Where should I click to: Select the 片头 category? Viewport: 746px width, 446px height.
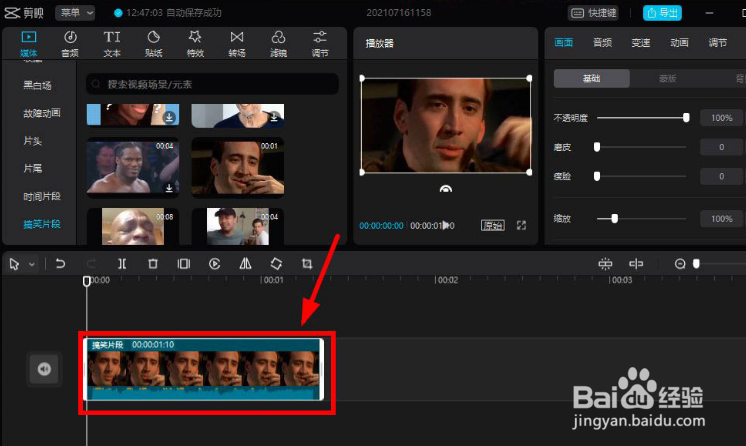(32, 140)
